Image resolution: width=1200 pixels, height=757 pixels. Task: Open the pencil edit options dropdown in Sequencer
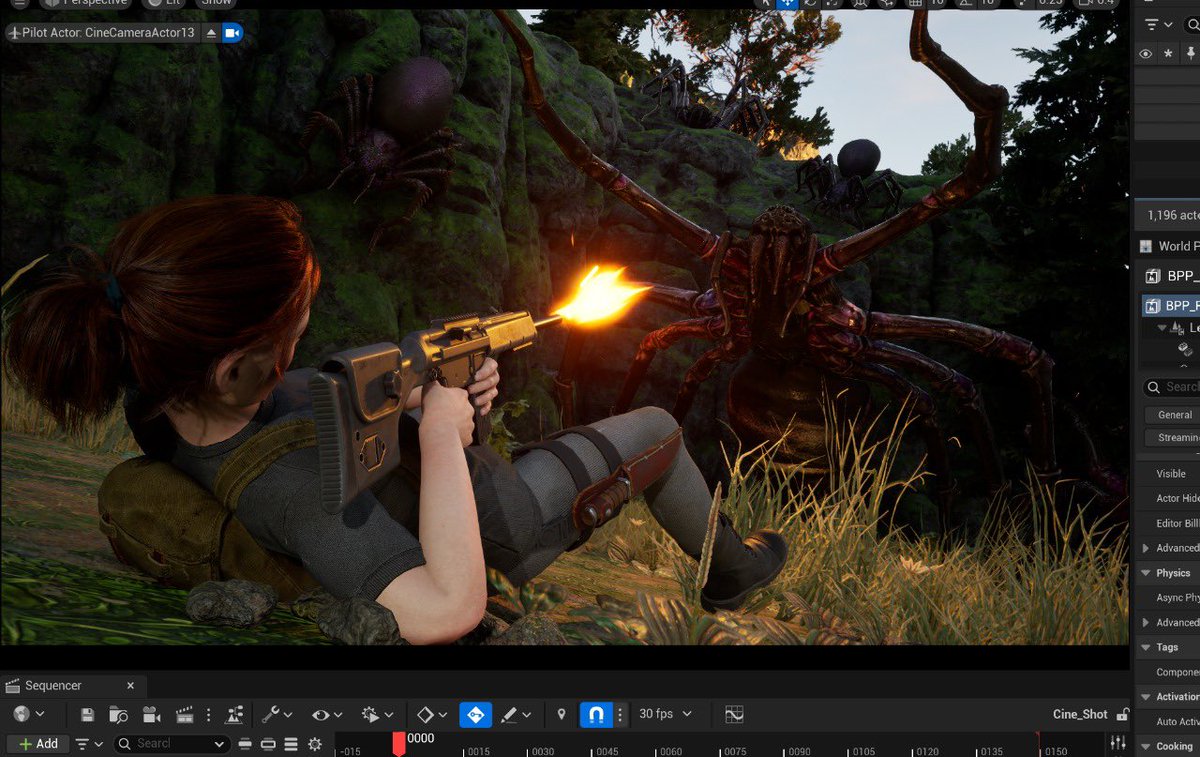515,715
